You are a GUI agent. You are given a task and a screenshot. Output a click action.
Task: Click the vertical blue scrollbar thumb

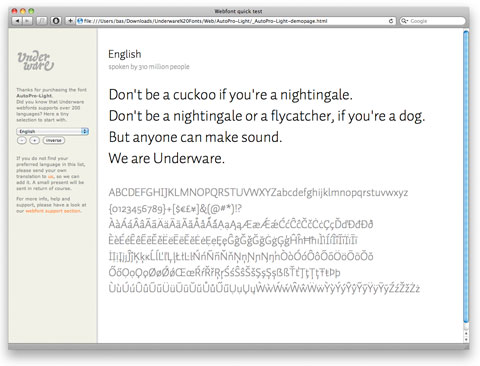point(466,177)
